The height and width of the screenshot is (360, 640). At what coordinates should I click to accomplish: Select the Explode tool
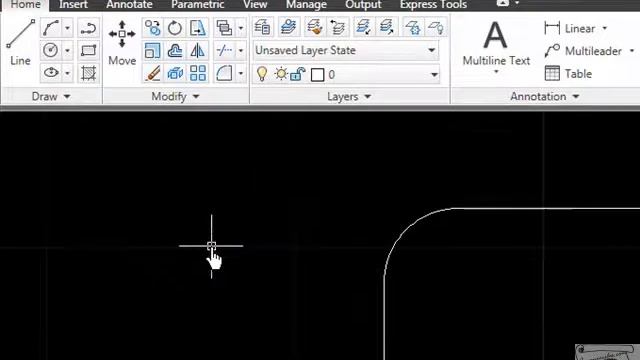click(175, 74)
